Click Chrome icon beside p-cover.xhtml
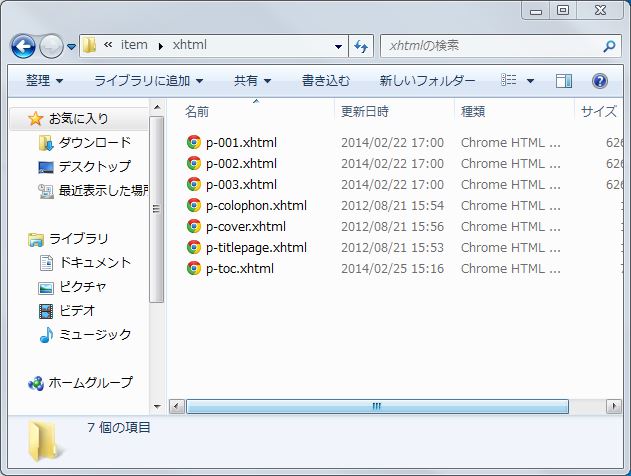 [x=194, y=226]
